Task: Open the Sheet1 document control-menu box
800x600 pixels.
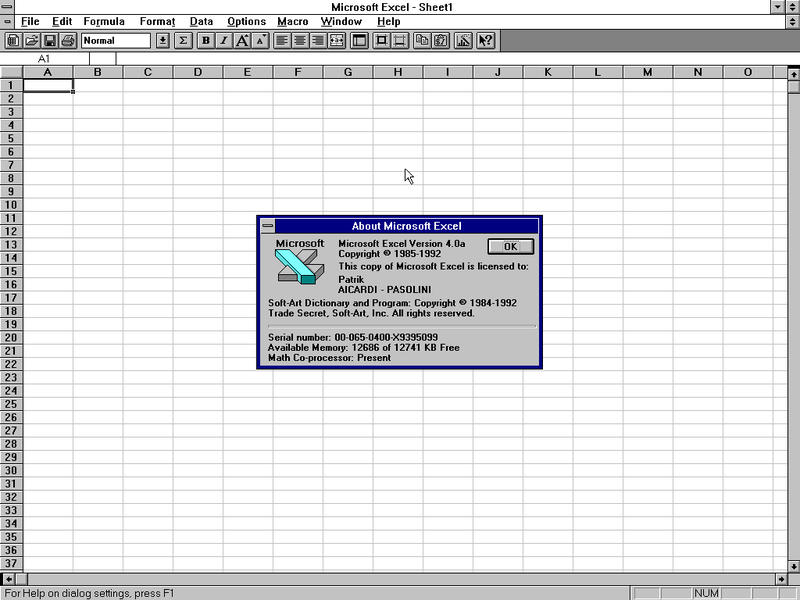Action: click(7, 21)
